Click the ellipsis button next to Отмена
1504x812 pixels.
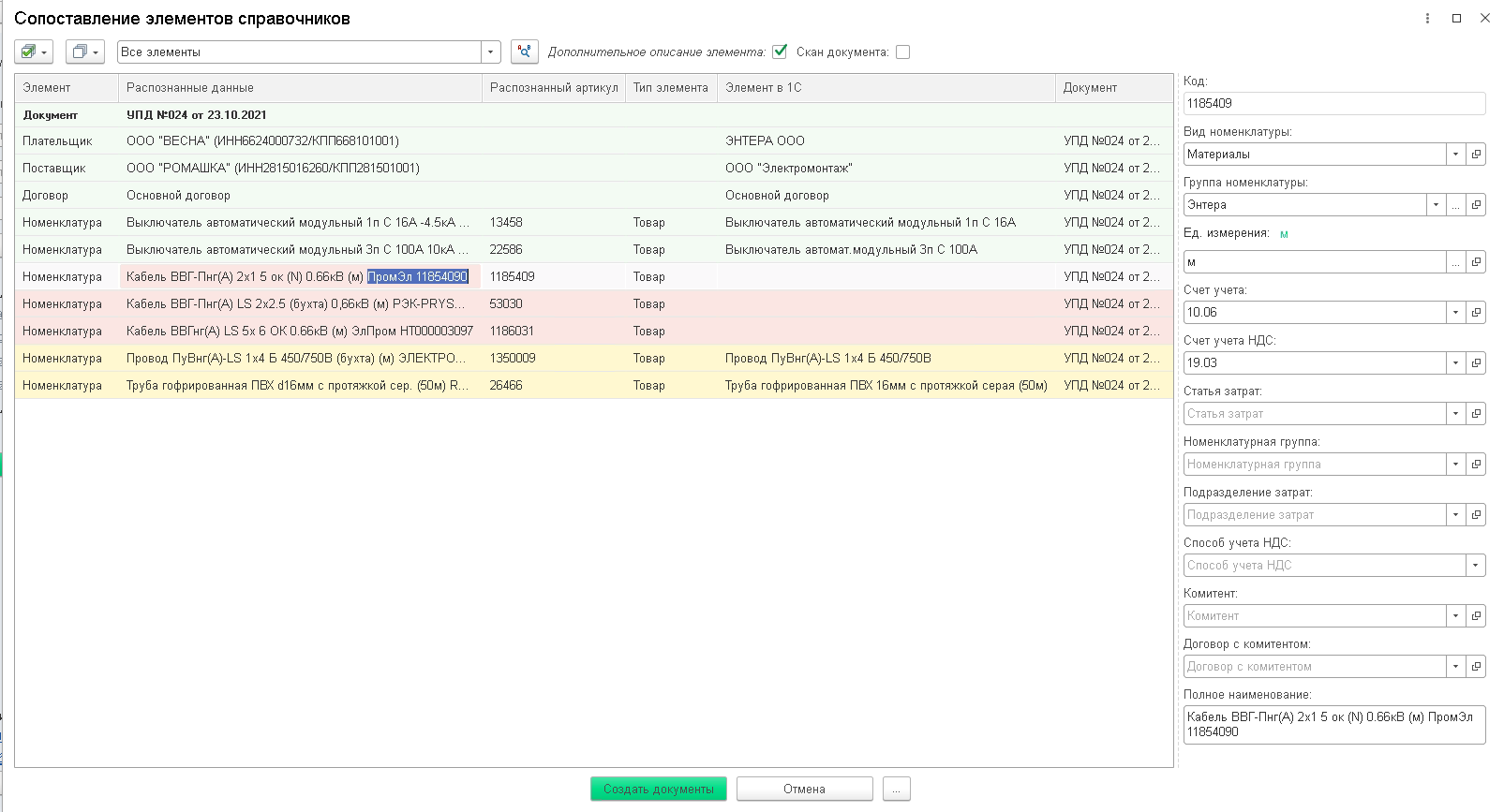point(896,790)
